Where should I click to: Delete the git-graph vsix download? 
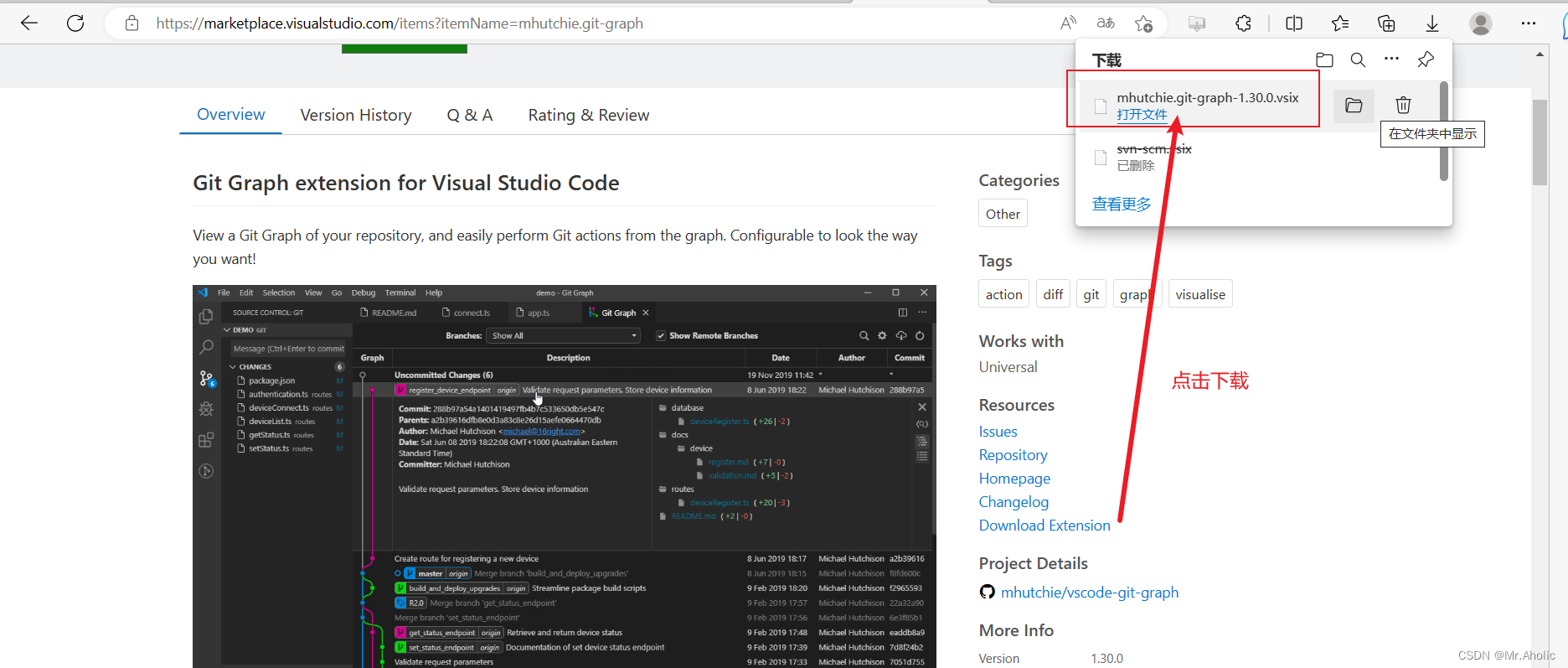(x=1403, y=106)
